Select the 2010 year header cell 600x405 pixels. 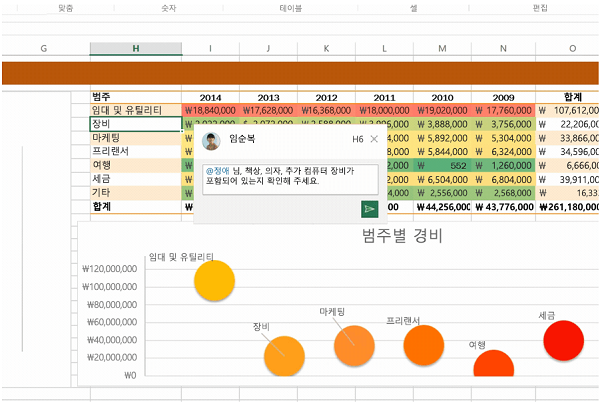(442, 98)
